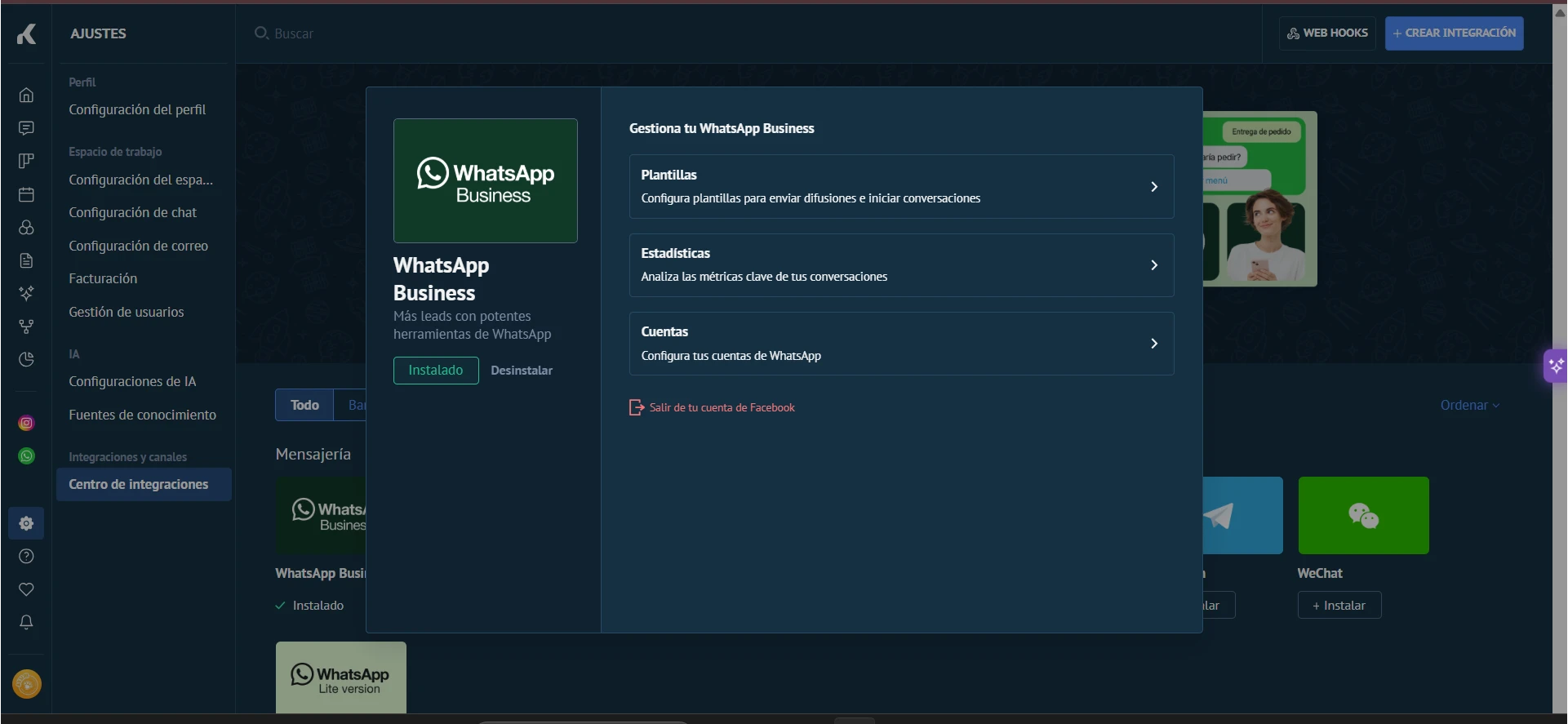This screenshot has width=1568, height=724.
Task: Click the heart icon in sidebar
Action: pyautogui.click(x=26, y=589)
